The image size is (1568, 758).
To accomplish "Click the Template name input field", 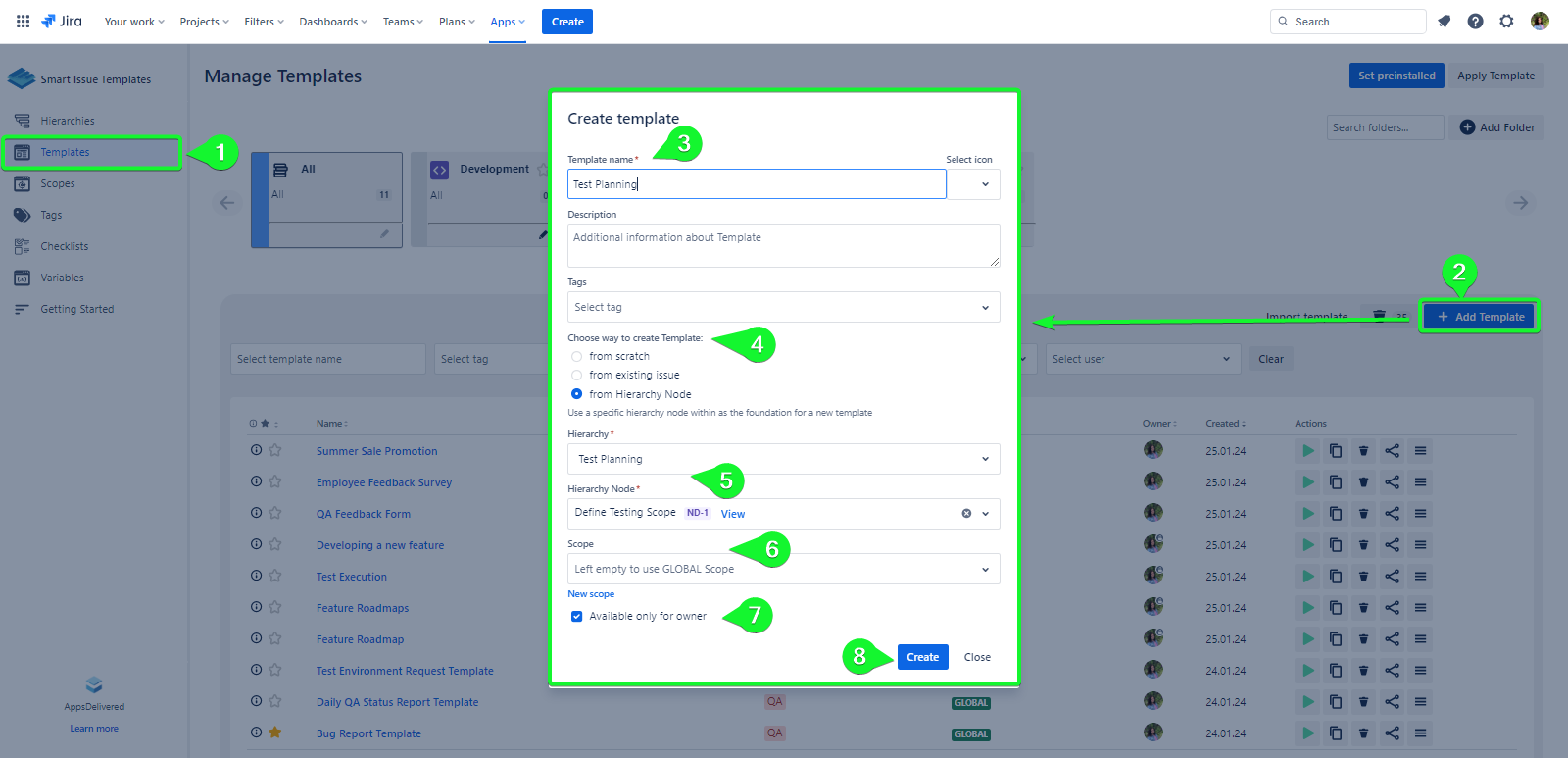I will pos(756,184).
